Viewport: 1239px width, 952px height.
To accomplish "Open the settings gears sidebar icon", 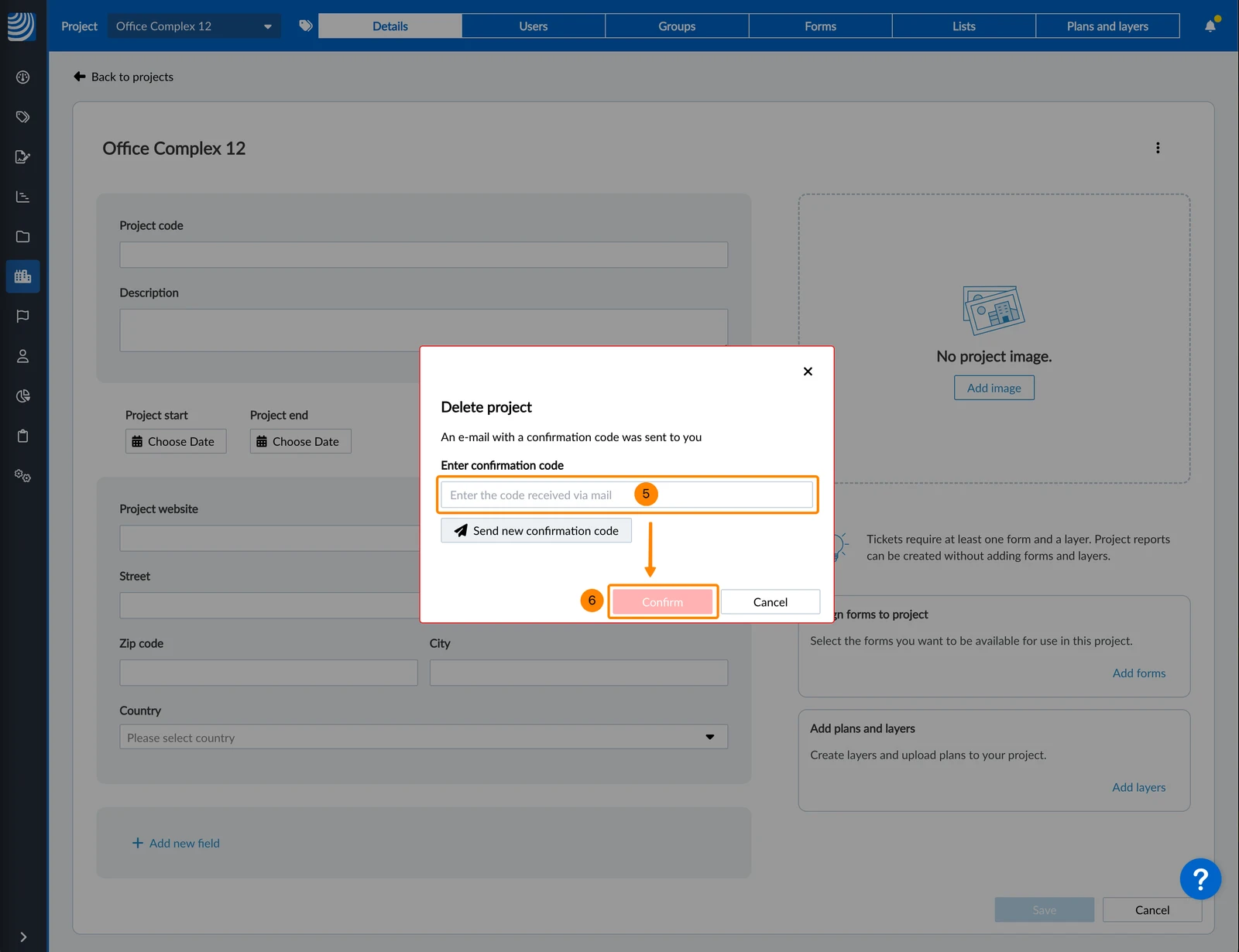I will tap(22, 476).
